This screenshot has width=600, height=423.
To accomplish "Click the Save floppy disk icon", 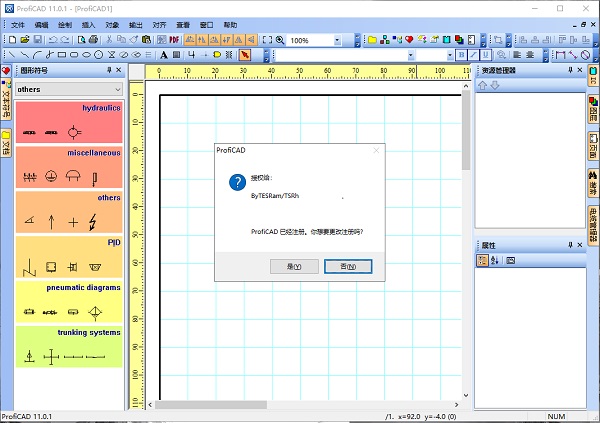I will [38, 40].
